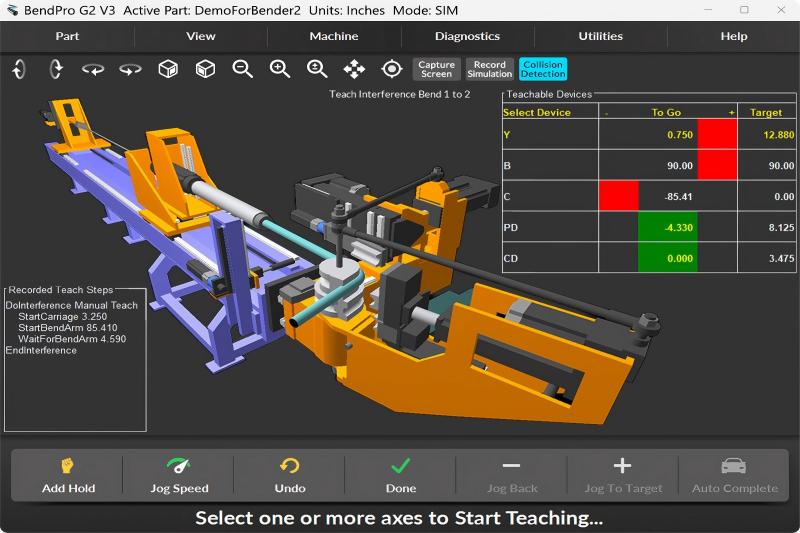Click the Undo arrow button
800x533 pixels.
(290, 475)
